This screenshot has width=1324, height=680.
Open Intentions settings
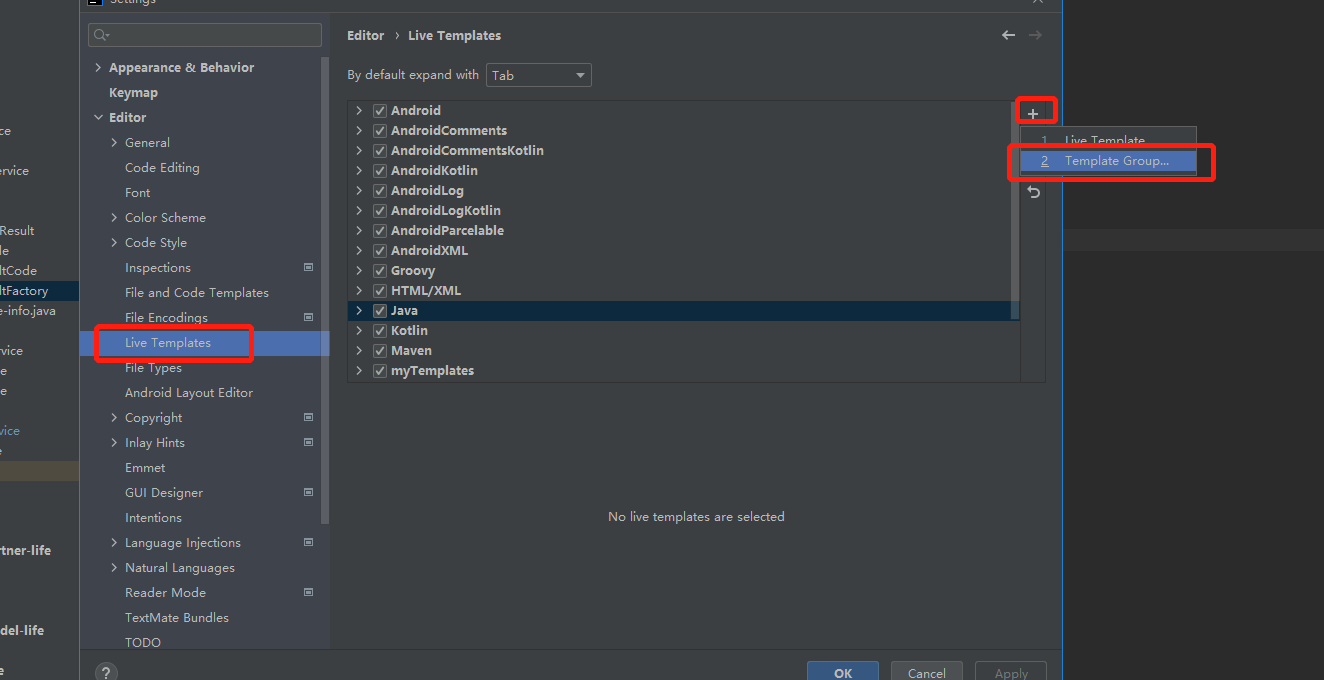153,517
